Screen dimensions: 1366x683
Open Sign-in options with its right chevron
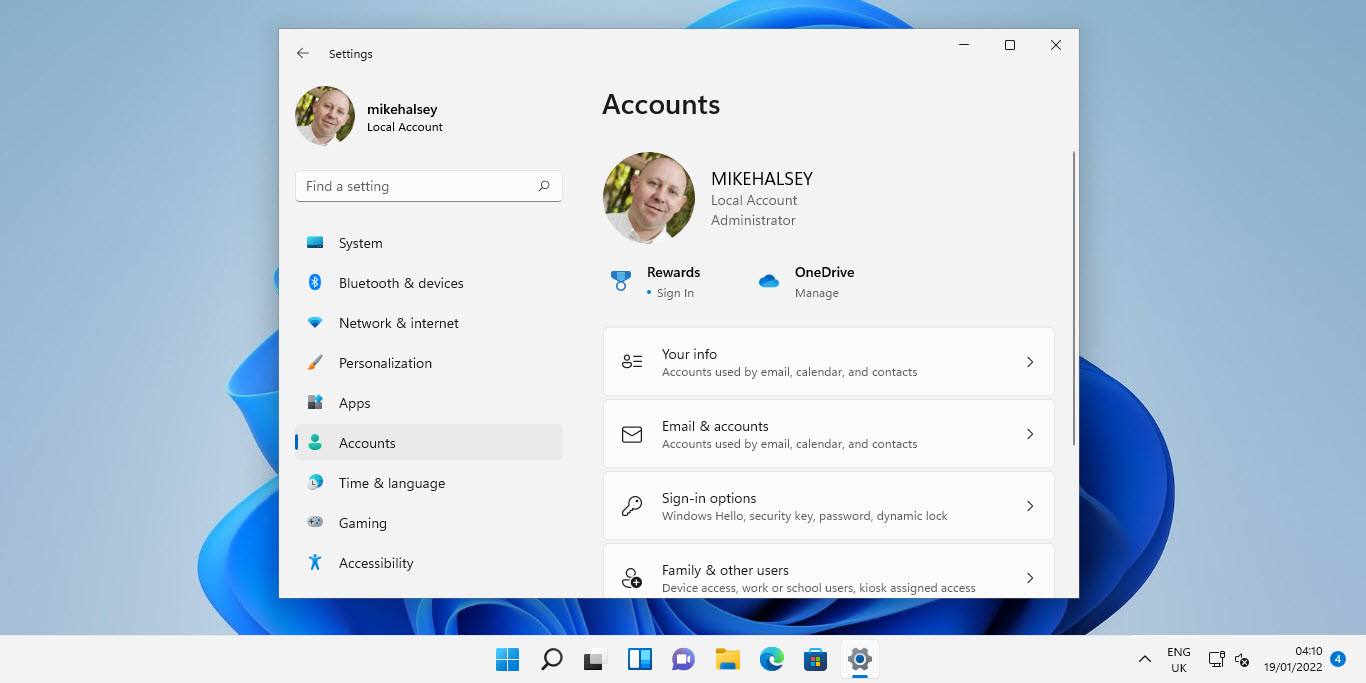(1030, 506)
